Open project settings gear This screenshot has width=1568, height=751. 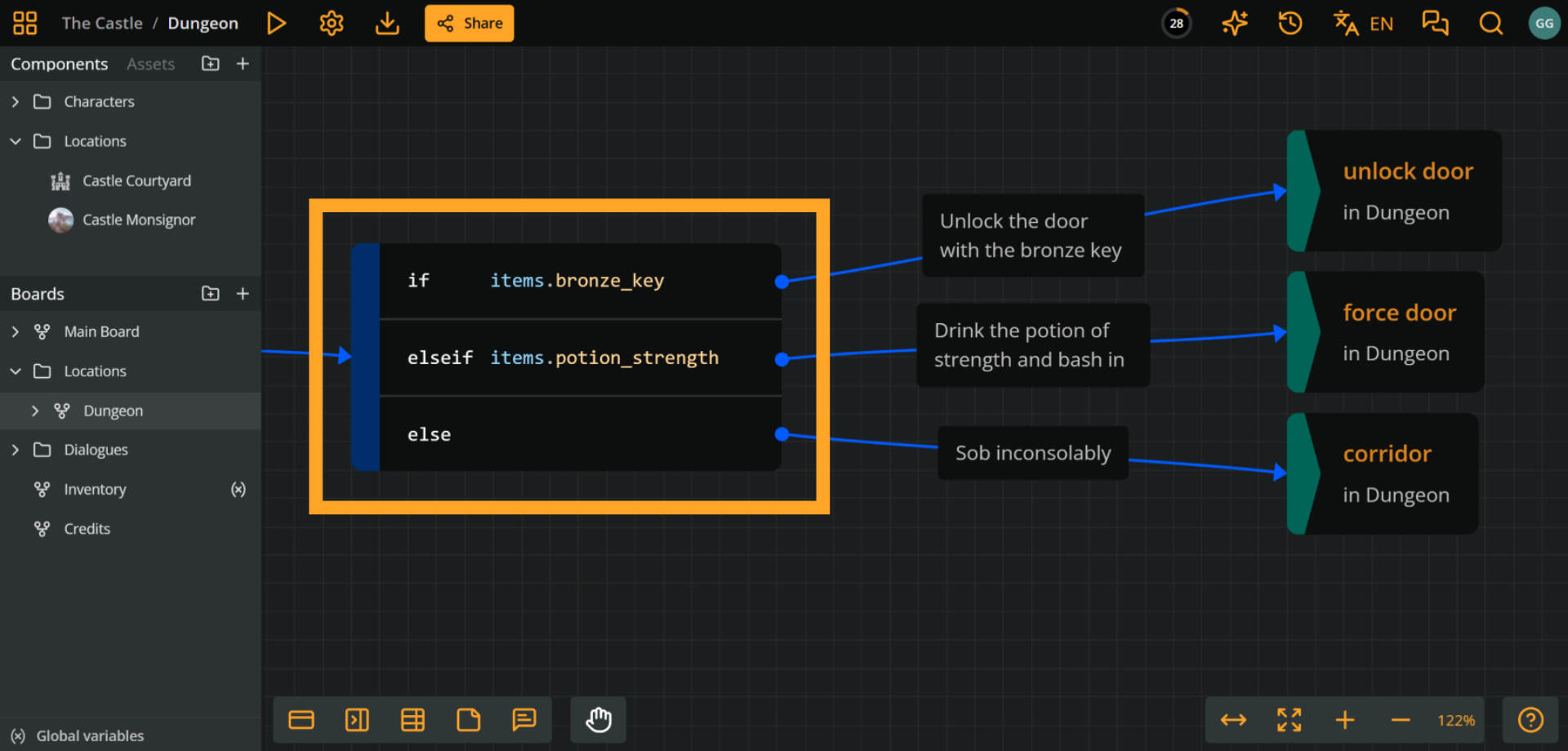332,23
